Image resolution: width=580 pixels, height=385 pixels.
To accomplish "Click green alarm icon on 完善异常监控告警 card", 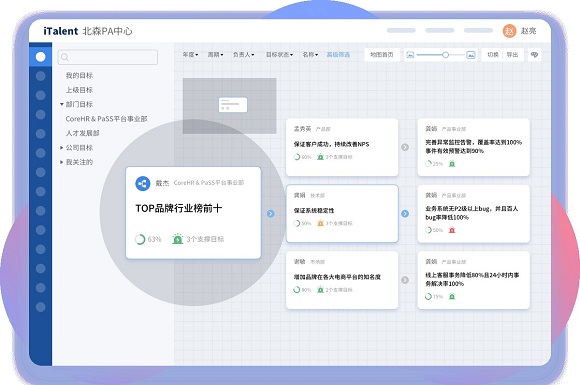I will coord(452,163).
